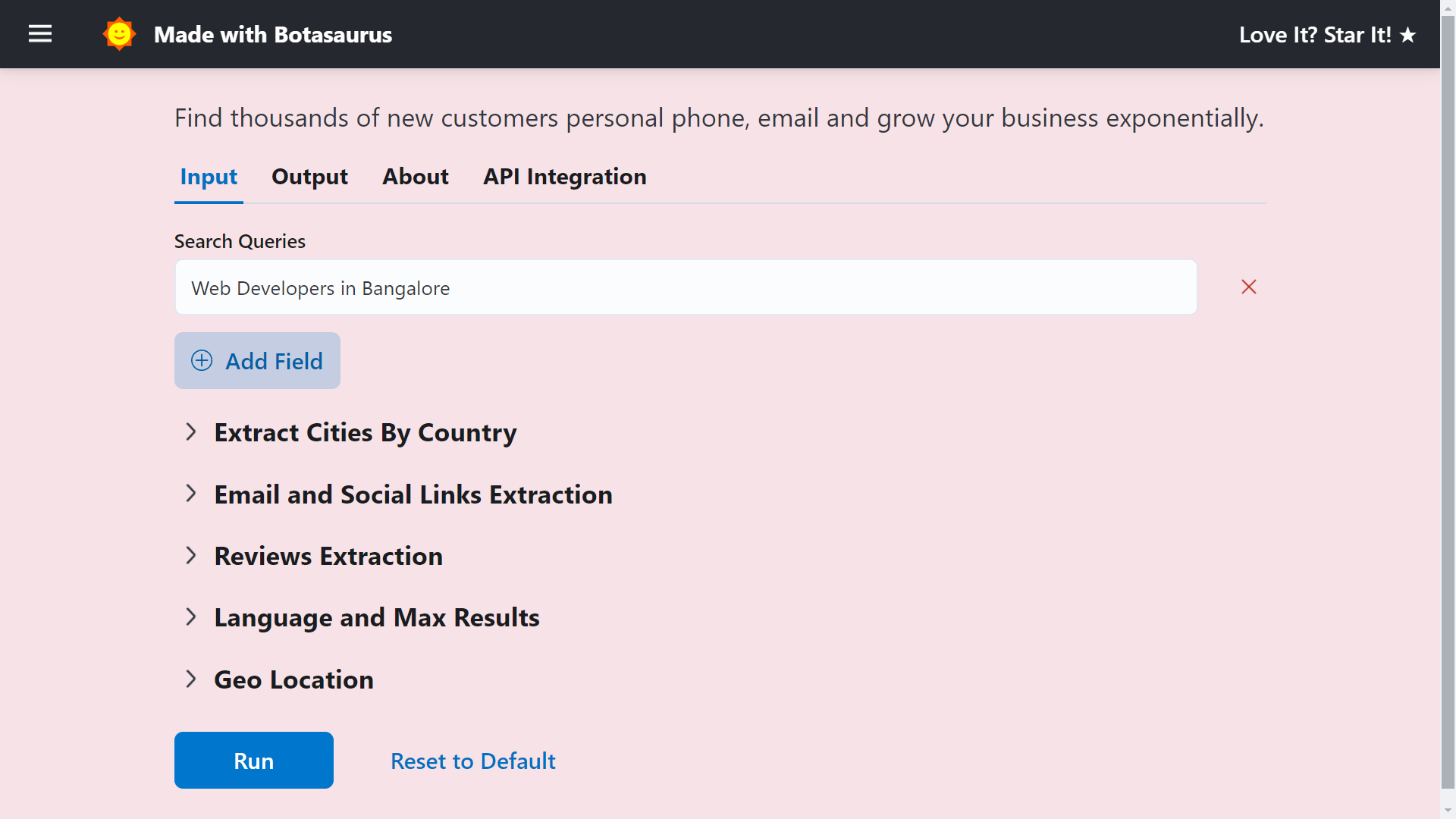
Task: Click Reset to Default link
Action: [473, 761]
